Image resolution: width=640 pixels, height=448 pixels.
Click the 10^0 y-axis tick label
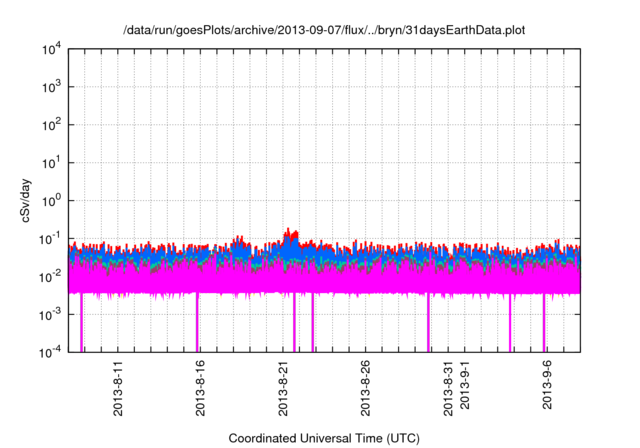pyautogui.click(x=51, y=201)
